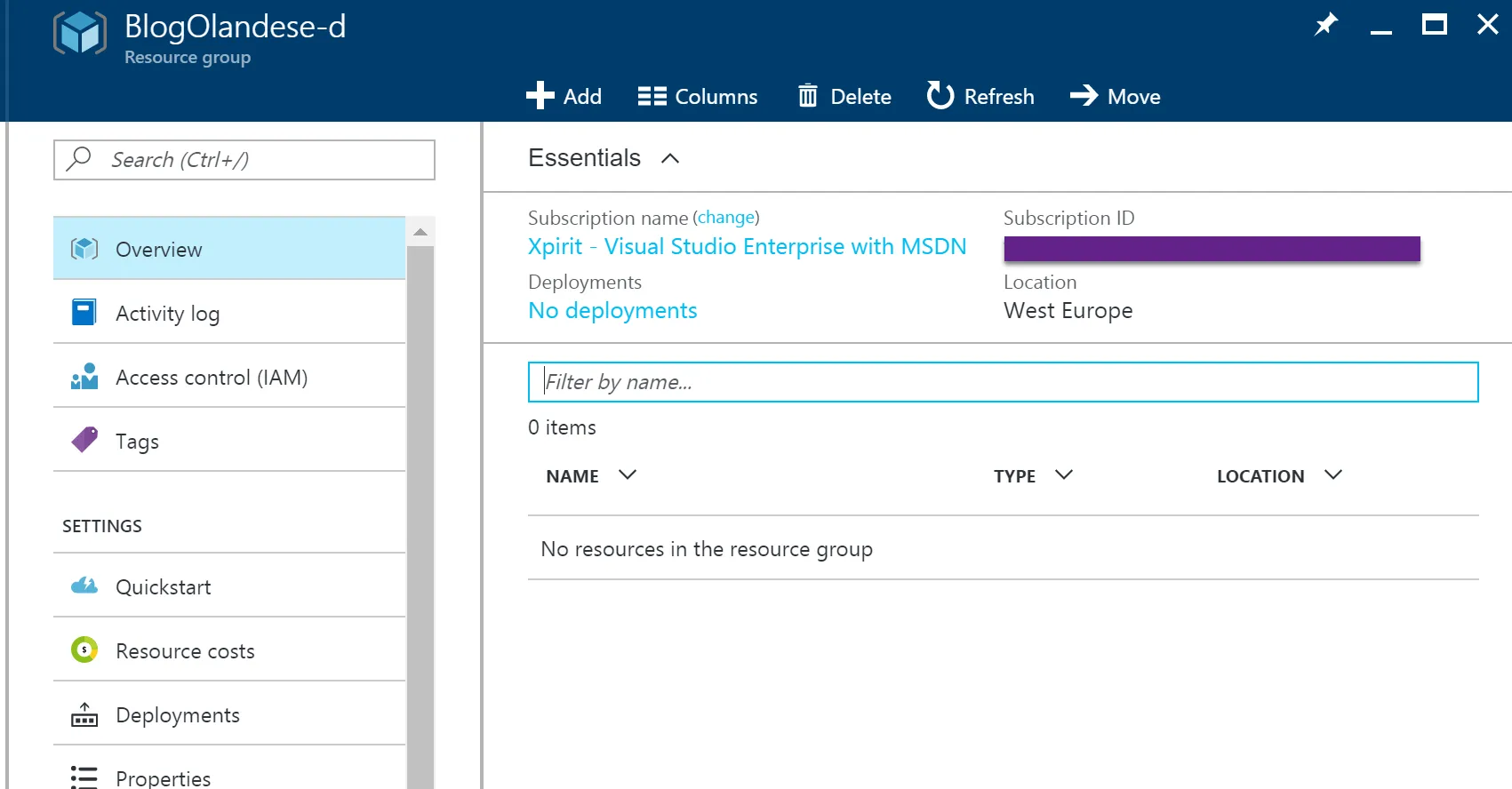The image size is (1512, 789).
Task: Open Xpirit Visual Studio Enterprise subscription link
Action: point(747,246)
